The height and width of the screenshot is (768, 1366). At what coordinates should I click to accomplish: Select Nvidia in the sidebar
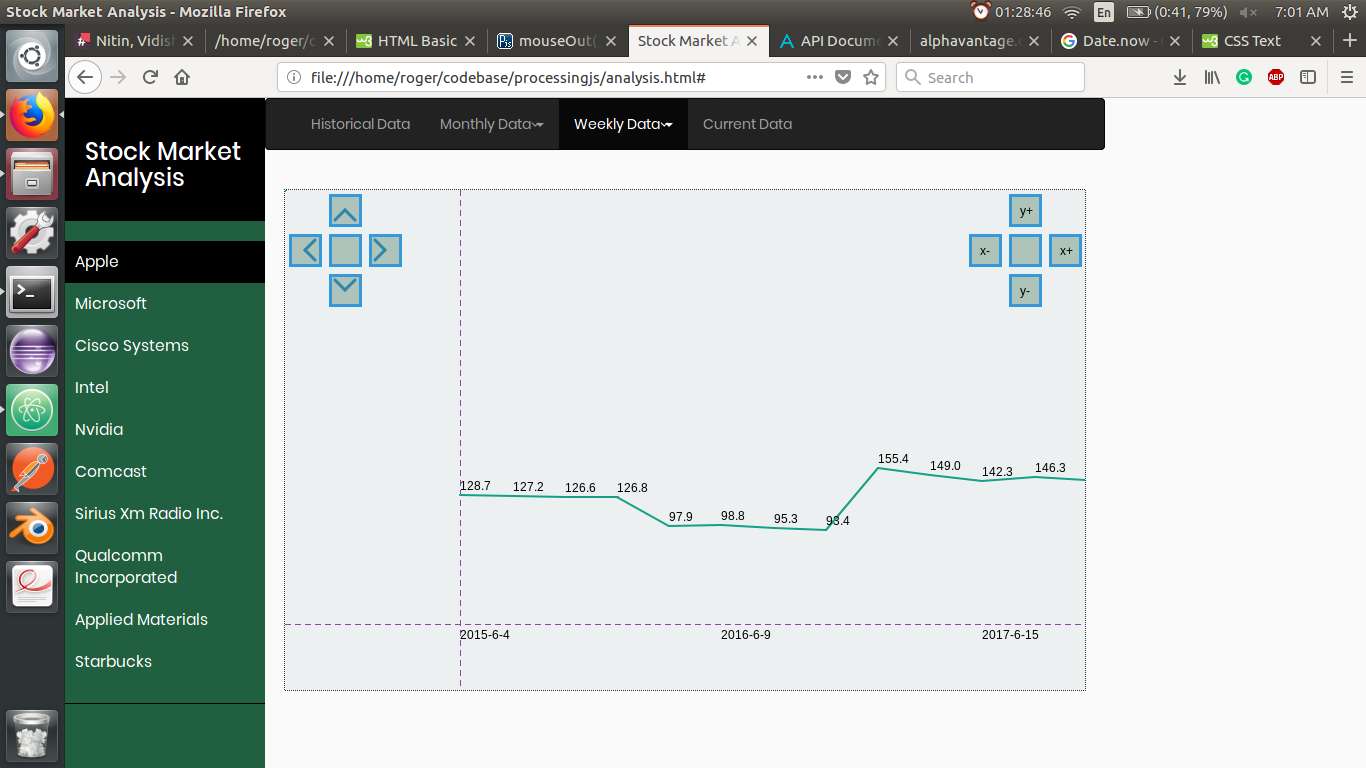165,430
